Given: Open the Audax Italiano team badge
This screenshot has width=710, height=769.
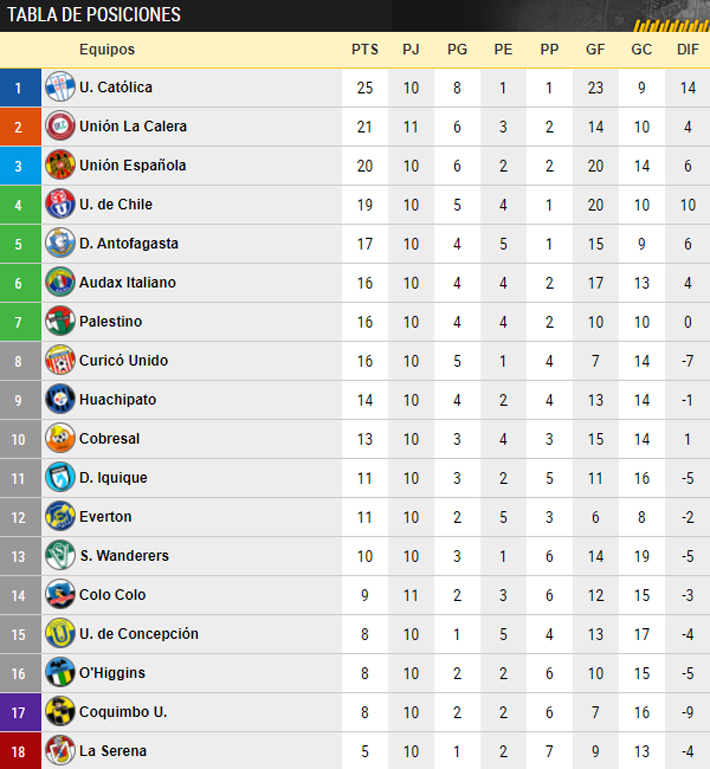Looking at the screenshot, I should pos(60,283).
